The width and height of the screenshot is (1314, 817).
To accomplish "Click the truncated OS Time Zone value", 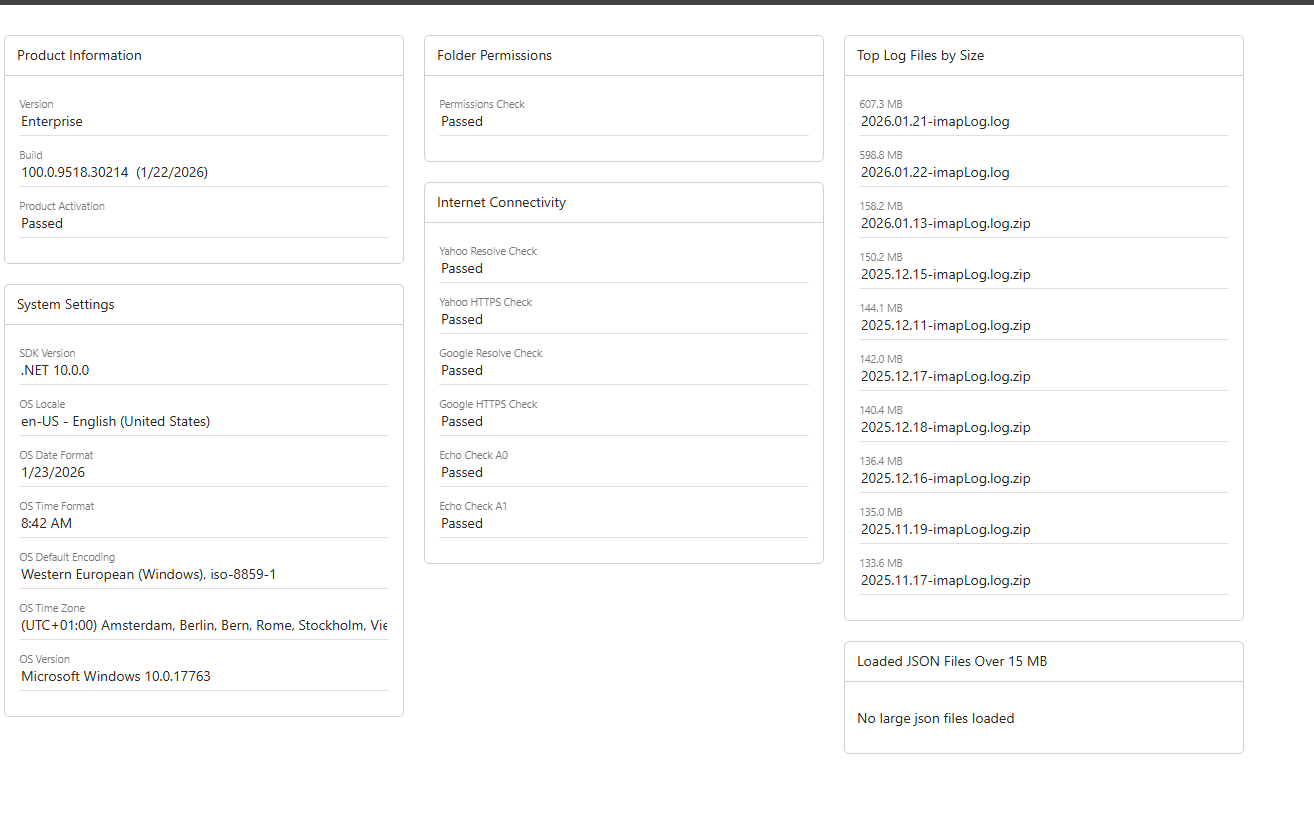I will (204, 626).
